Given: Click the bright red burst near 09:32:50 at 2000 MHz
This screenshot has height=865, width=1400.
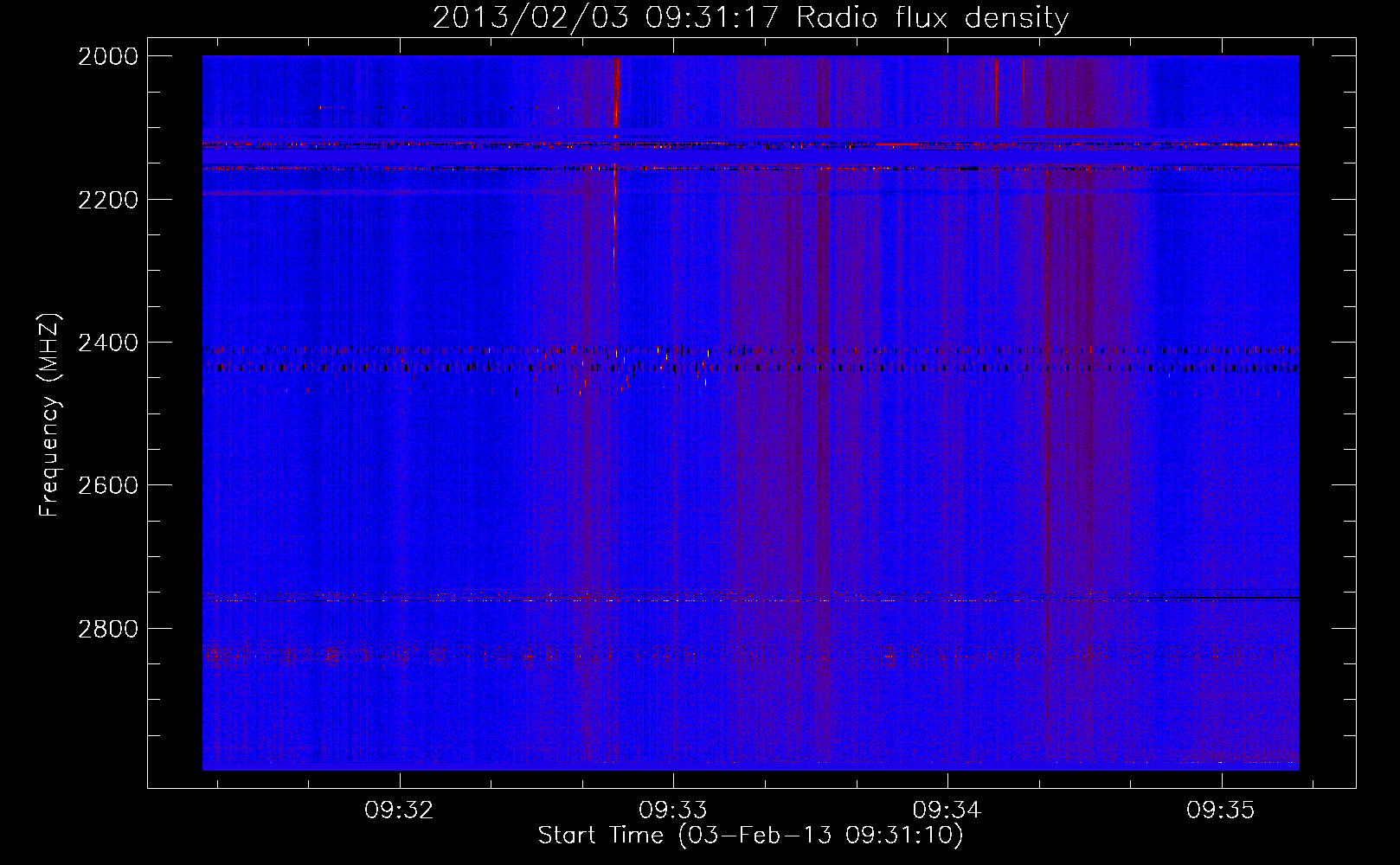Looking at the screenshot, I should click(616, 91).
